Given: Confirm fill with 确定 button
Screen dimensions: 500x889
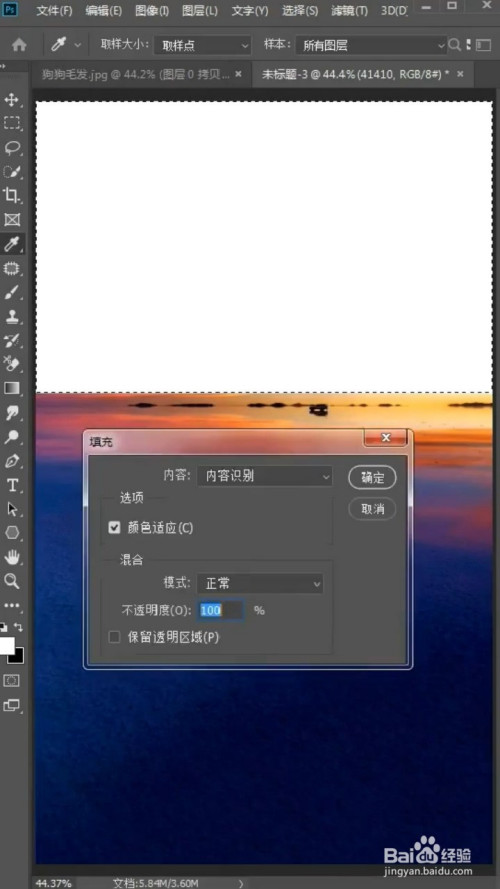Looking at the screenshot, I should coord(372,477).
